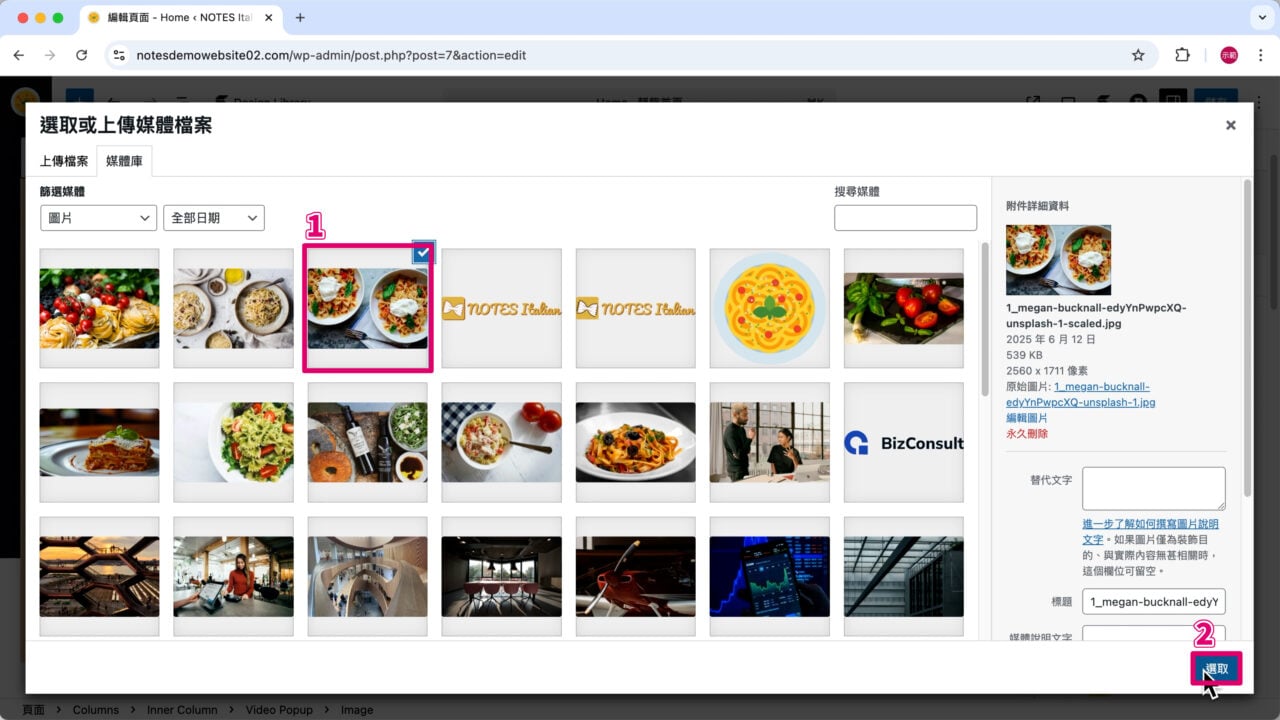Click site info icon in address bar

(120, 55)
